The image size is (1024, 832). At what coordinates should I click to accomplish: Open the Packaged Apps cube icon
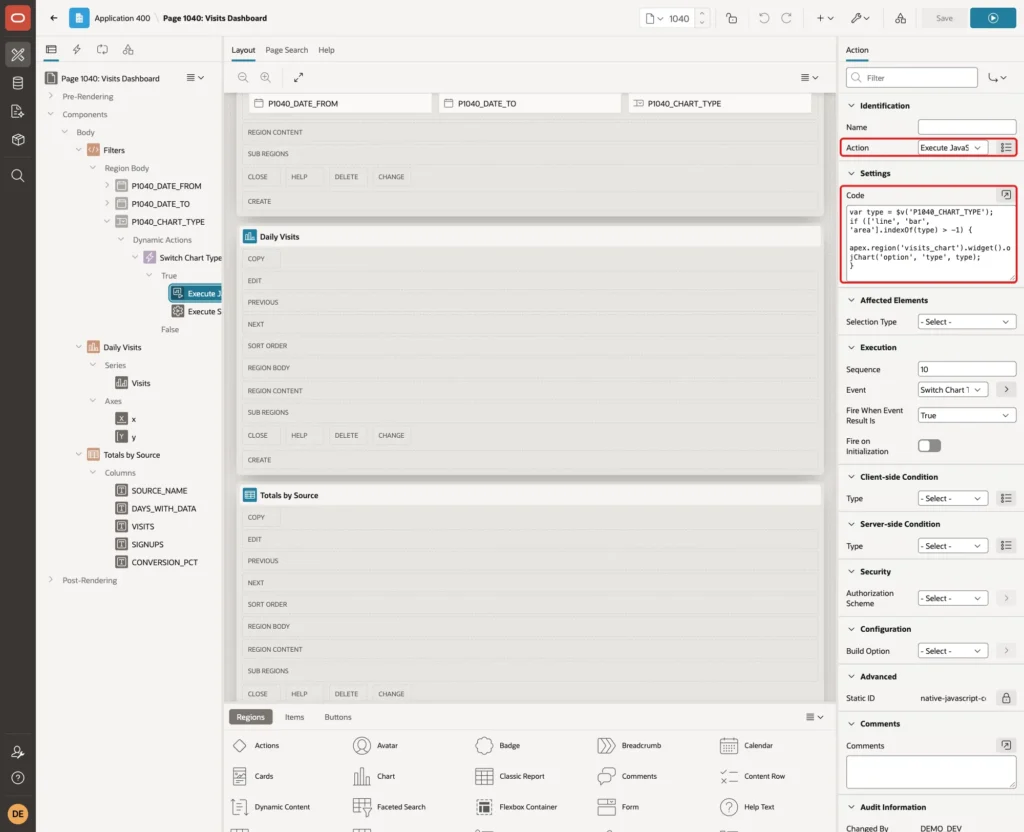coord(18,140)
